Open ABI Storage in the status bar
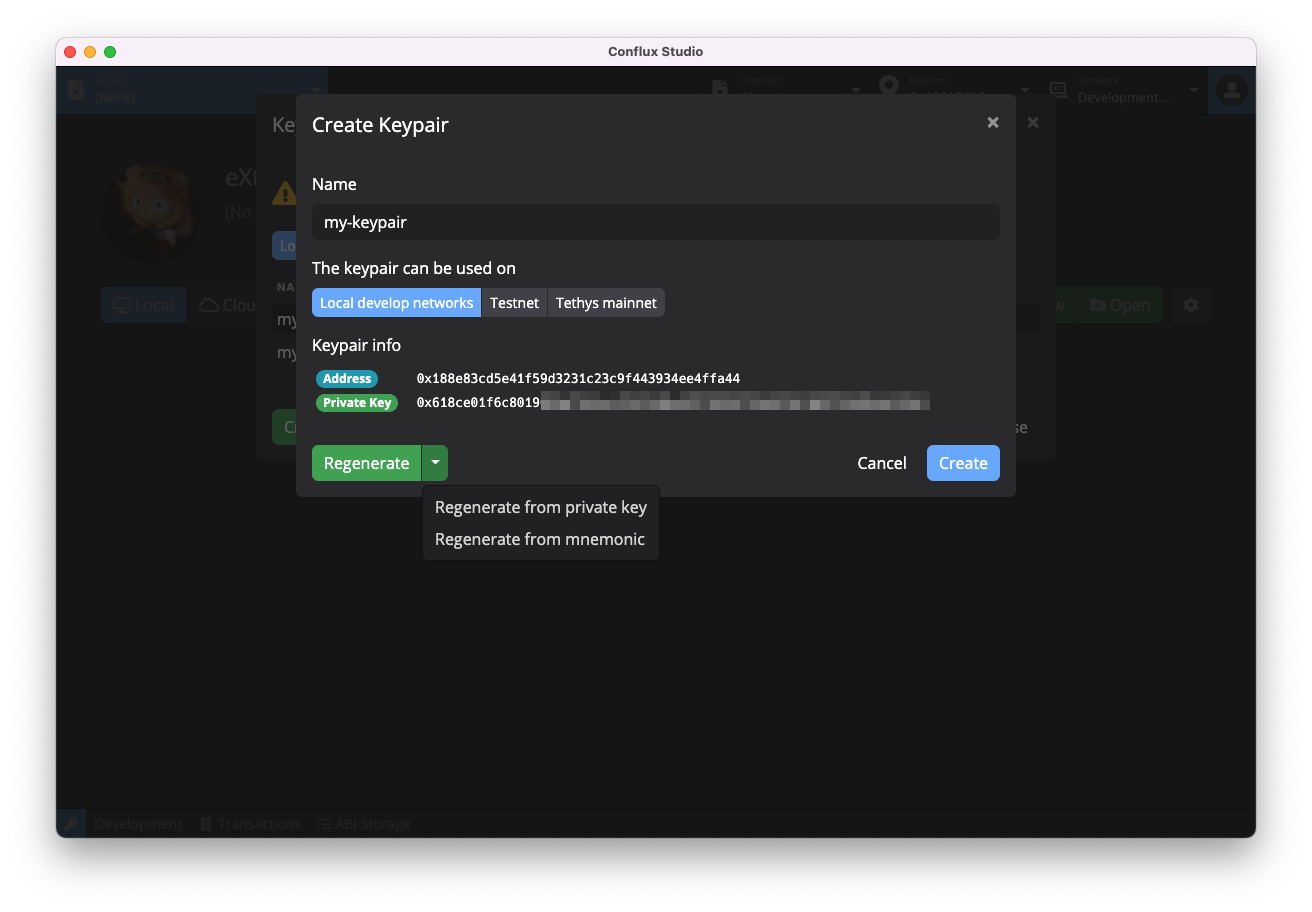The image size is (1312, 912). (363, 824)
